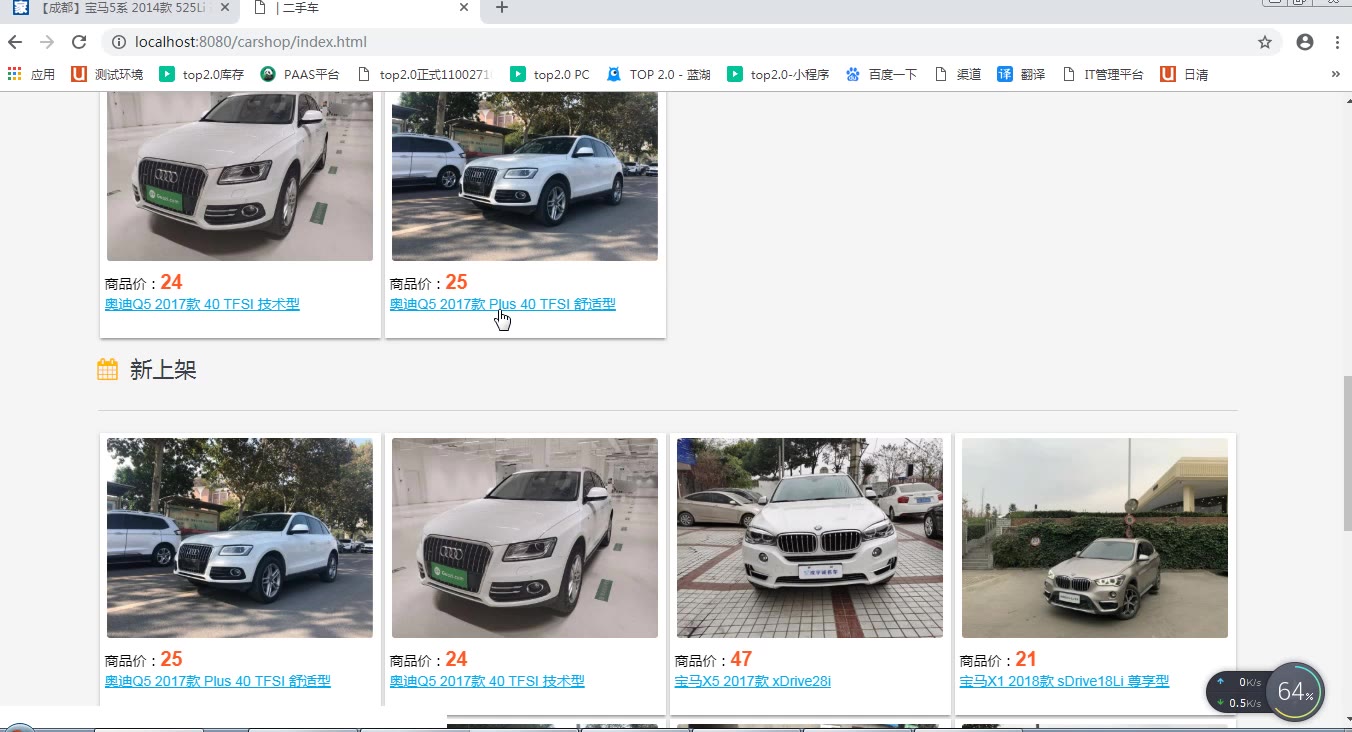1352x732 pixels.
Task: Click the forward navigation arrow
Action: 47,42
